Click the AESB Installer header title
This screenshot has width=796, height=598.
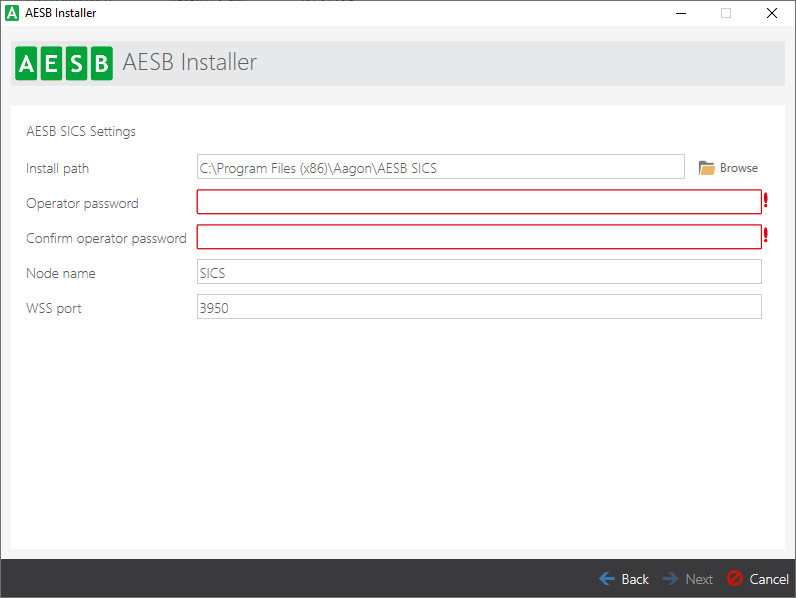[x=190, y=62]
